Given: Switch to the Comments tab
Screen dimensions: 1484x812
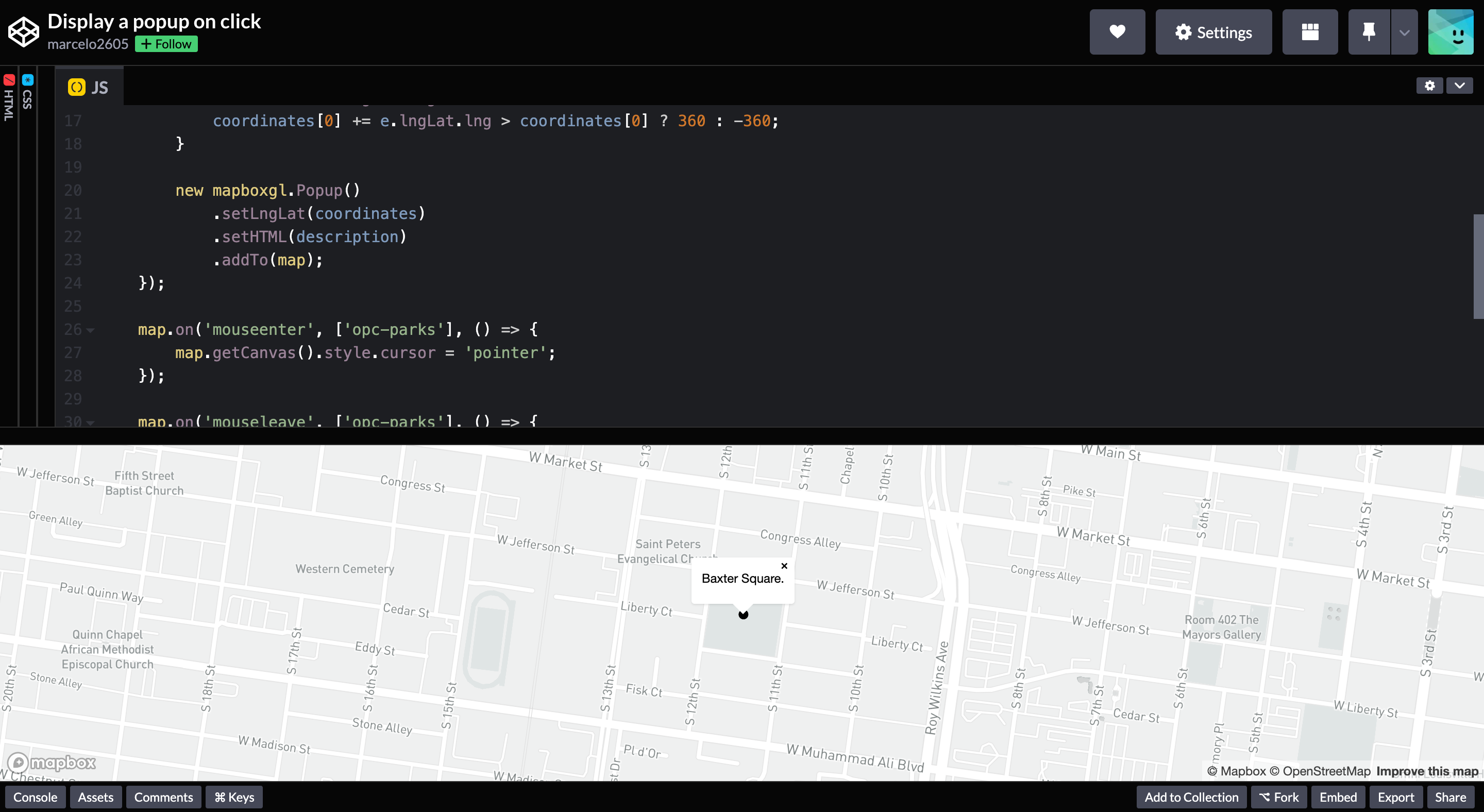Looking at the screenshot, I should pyautogui.click(x=163, y=797).
